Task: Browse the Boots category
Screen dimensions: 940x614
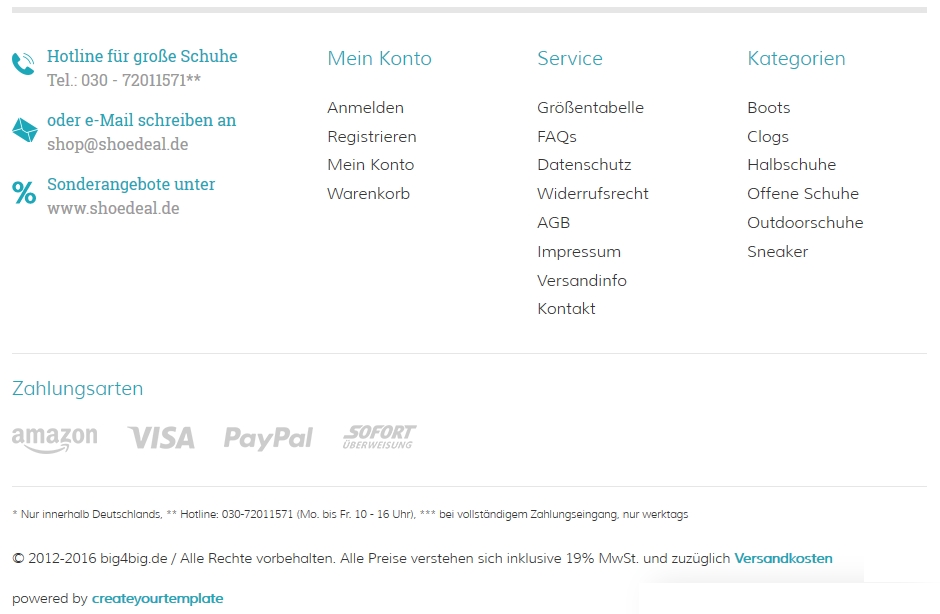Action: 768,108
